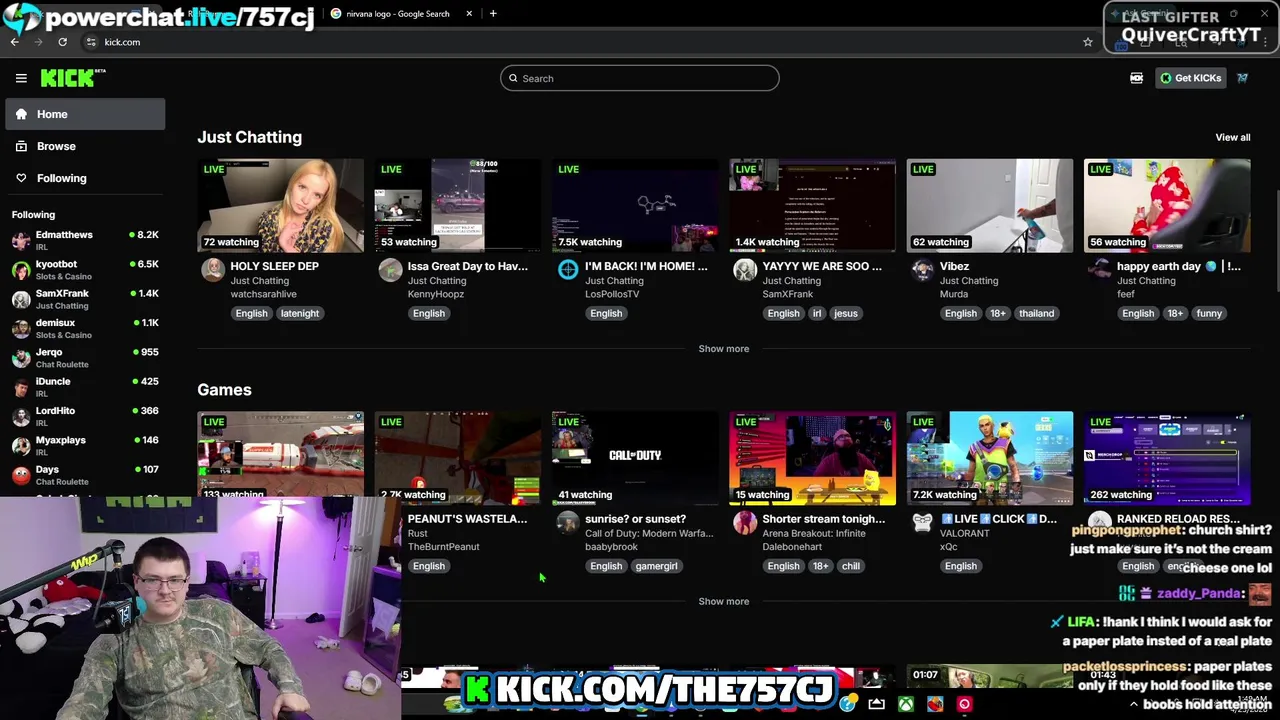Click baabybrook channel avatar
Image resolution: width=1280 pixels, height=720 pixels.
coord(568,523)
